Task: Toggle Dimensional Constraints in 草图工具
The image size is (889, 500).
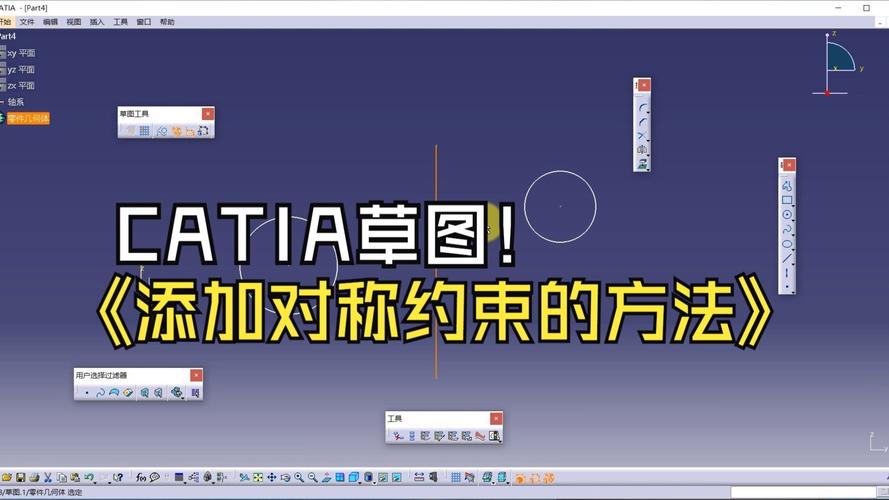Action: (190, 131)
